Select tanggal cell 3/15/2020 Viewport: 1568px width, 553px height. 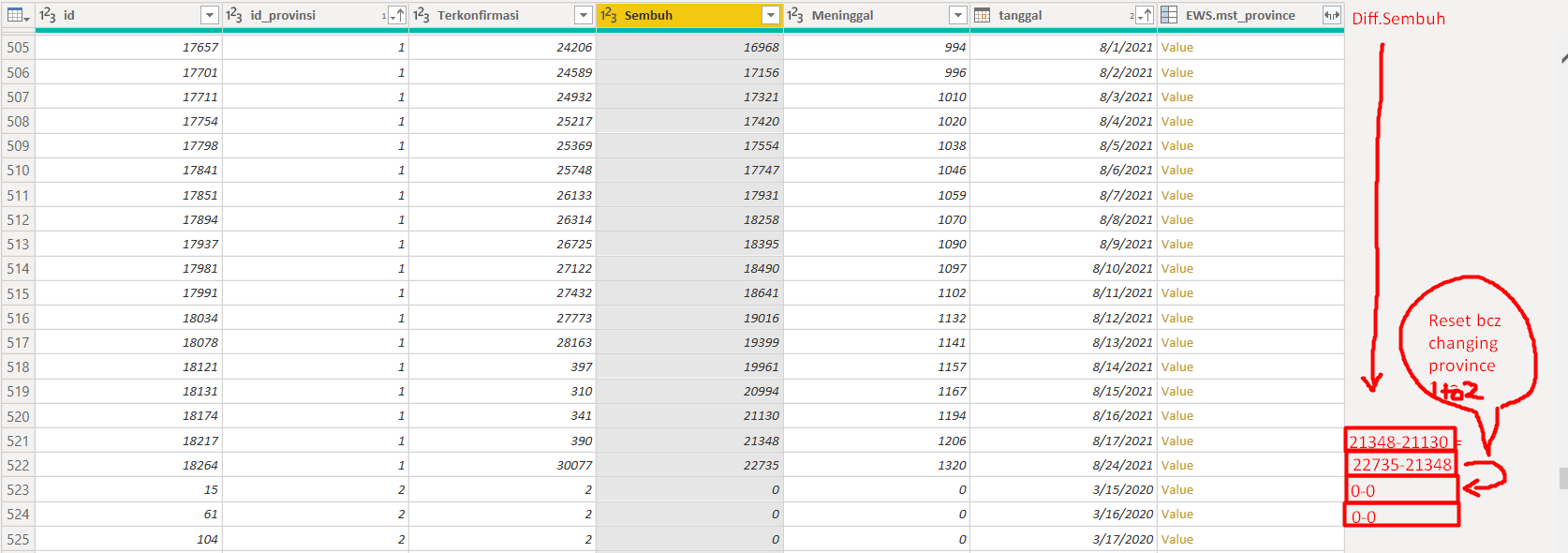click(1063, 490)
